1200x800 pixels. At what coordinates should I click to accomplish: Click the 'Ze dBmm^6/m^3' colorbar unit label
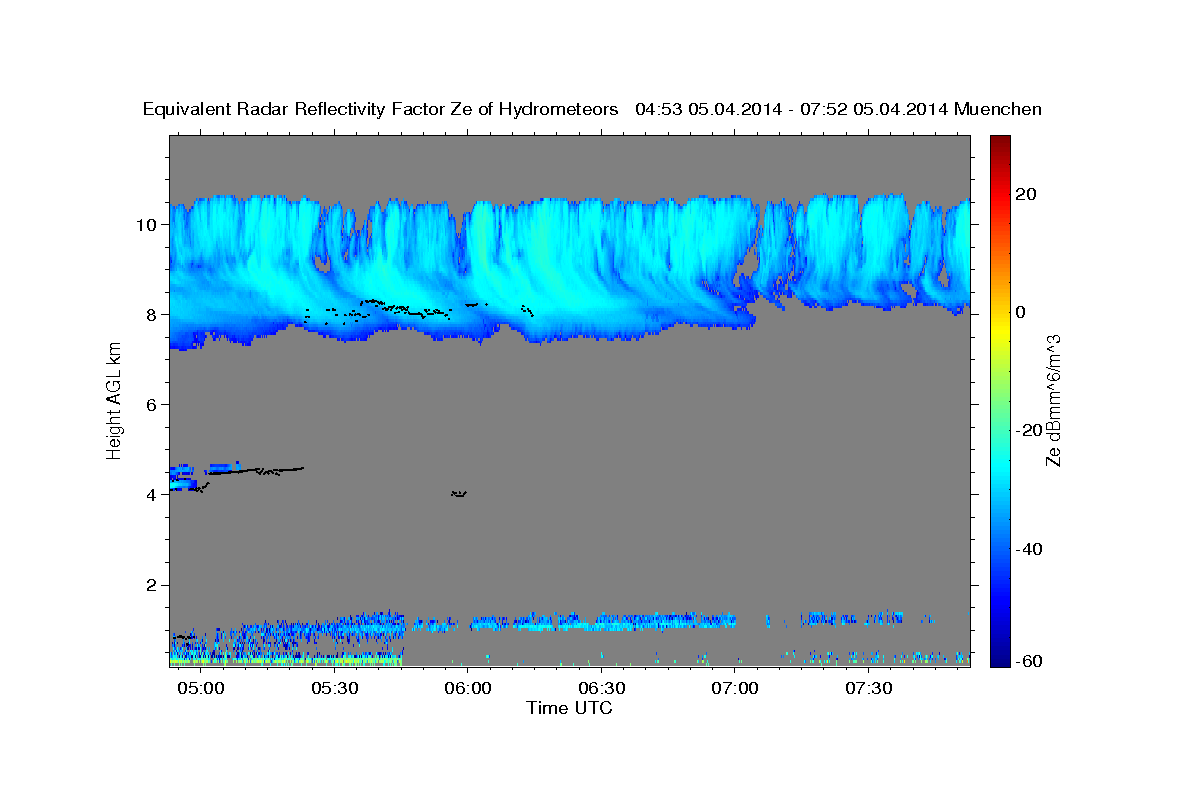[1053, 402]
